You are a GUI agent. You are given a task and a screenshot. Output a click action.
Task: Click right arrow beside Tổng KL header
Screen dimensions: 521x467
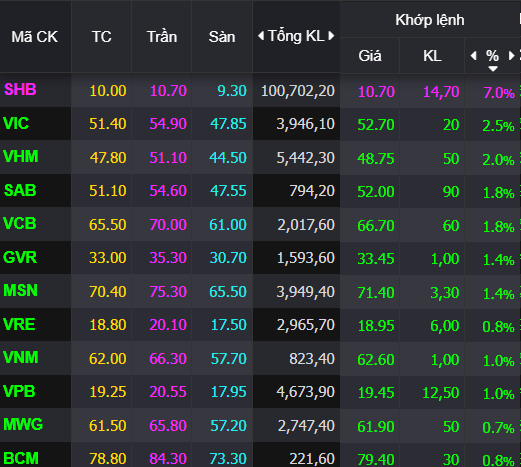[x=331, y=36]
